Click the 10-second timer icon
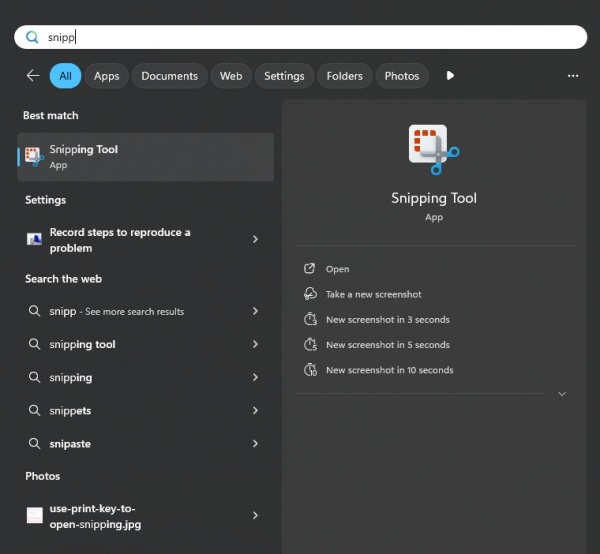The height and width of the screenshot is (554, 600). click(310, 370)
